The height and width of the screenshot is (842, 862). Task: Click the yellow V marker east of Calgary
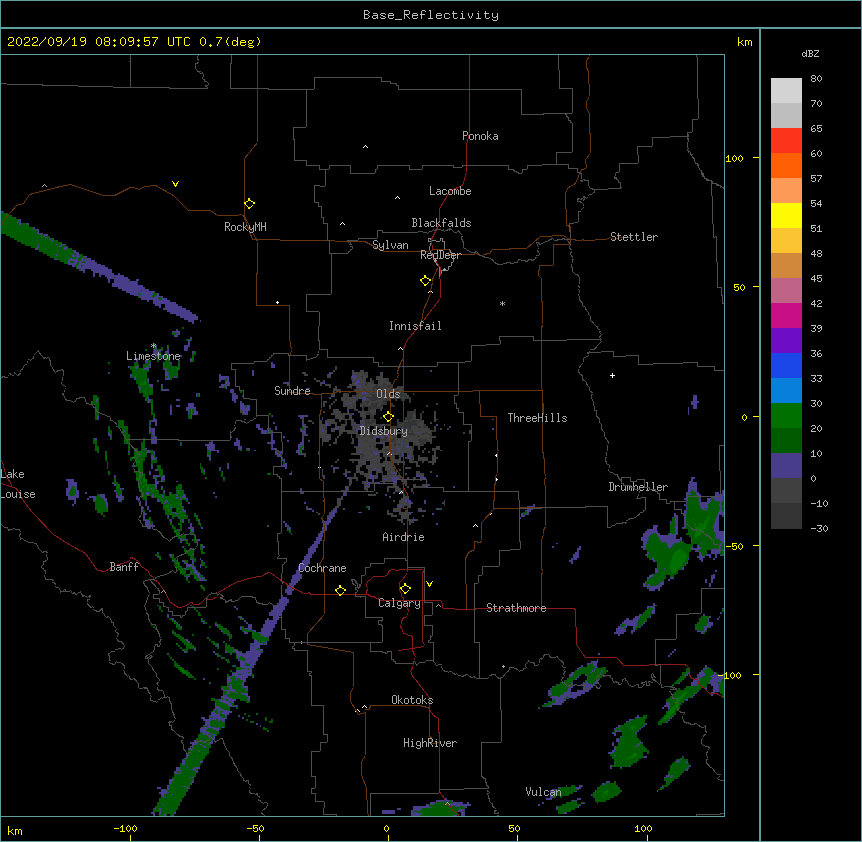[429, 584]
